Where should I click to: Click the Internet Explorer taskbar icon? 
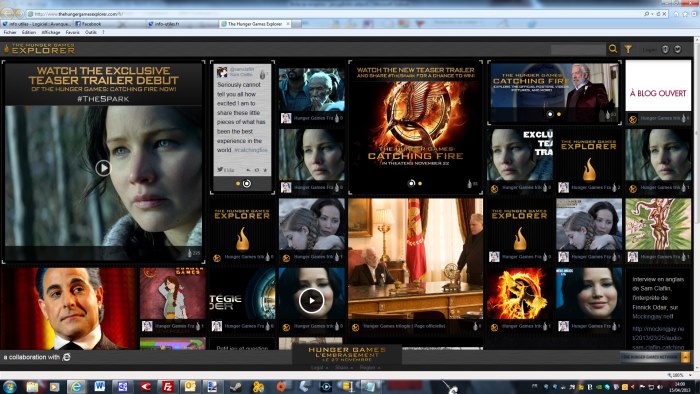tap(76, 386)
